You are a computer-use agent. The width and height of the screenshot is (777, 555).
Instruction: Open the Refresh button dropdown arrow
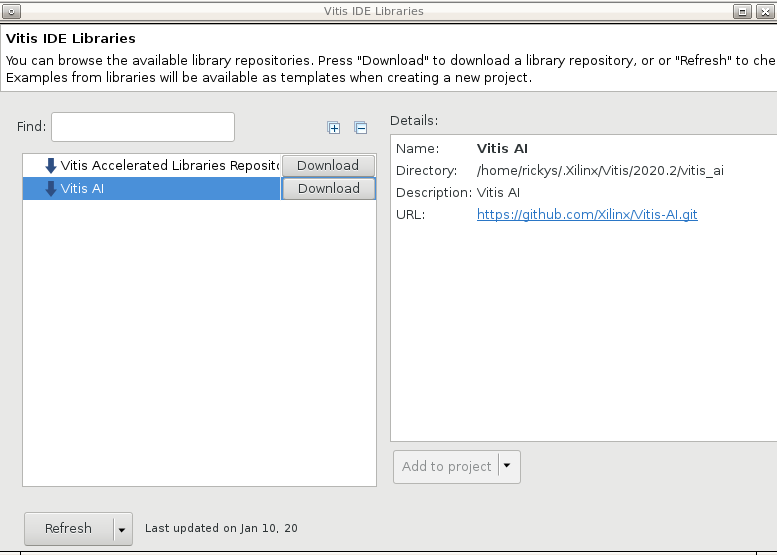click(x=122, y=529)
